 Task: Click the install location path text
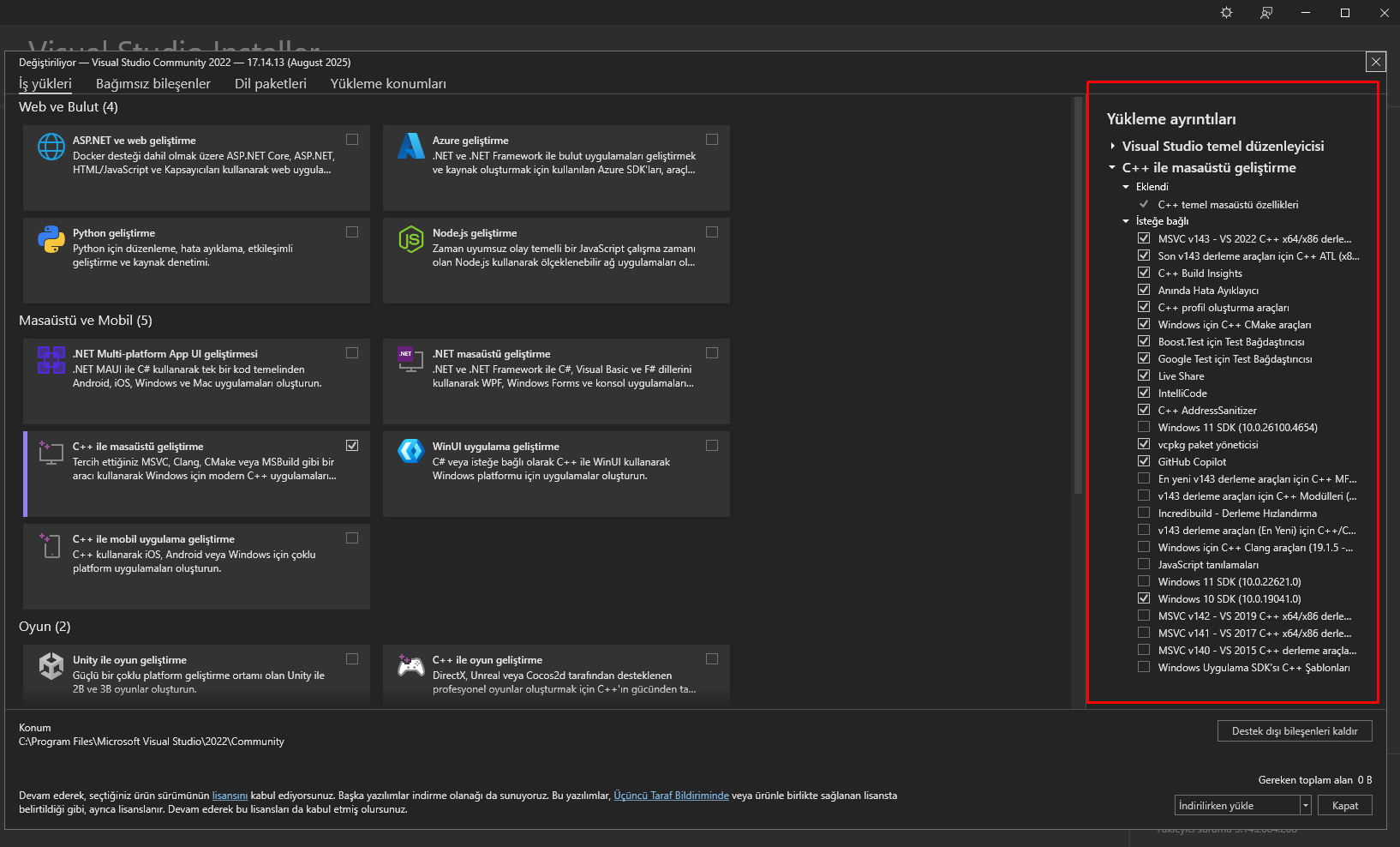pos(152,742)
